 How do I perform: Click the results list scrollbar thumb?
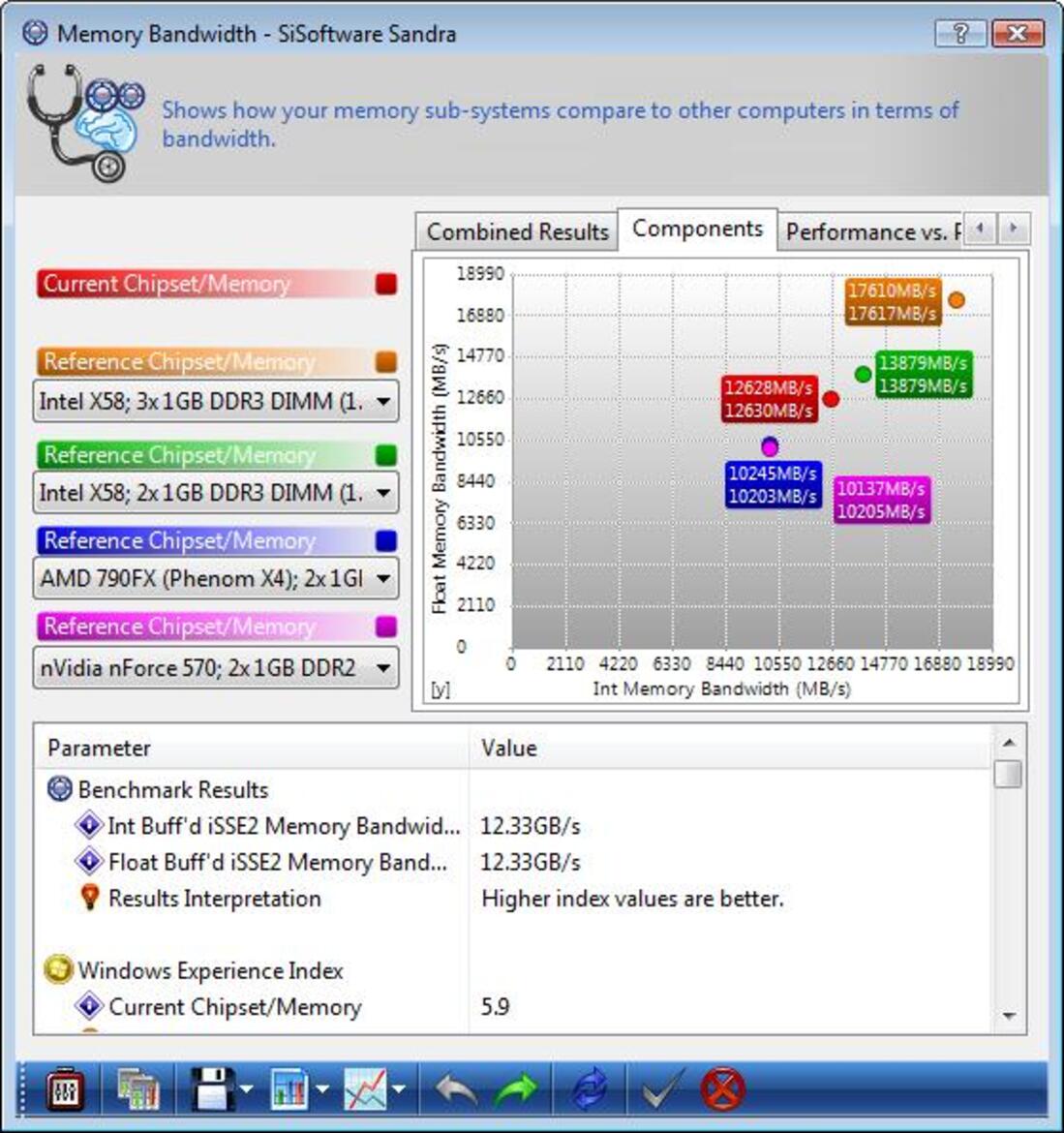[1009, 774]
